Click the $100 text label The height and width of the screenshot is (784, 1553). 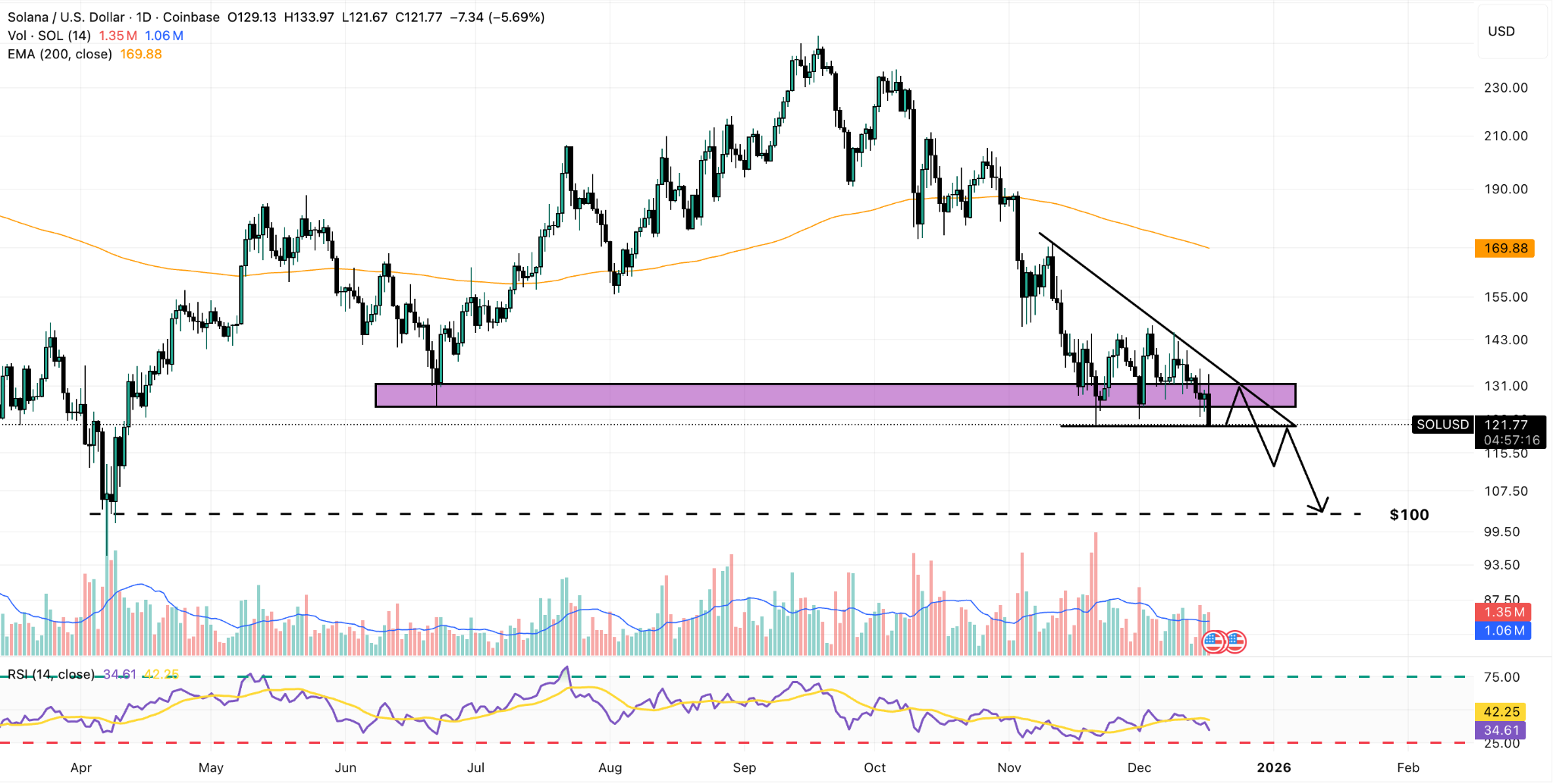coord(1409,515)
